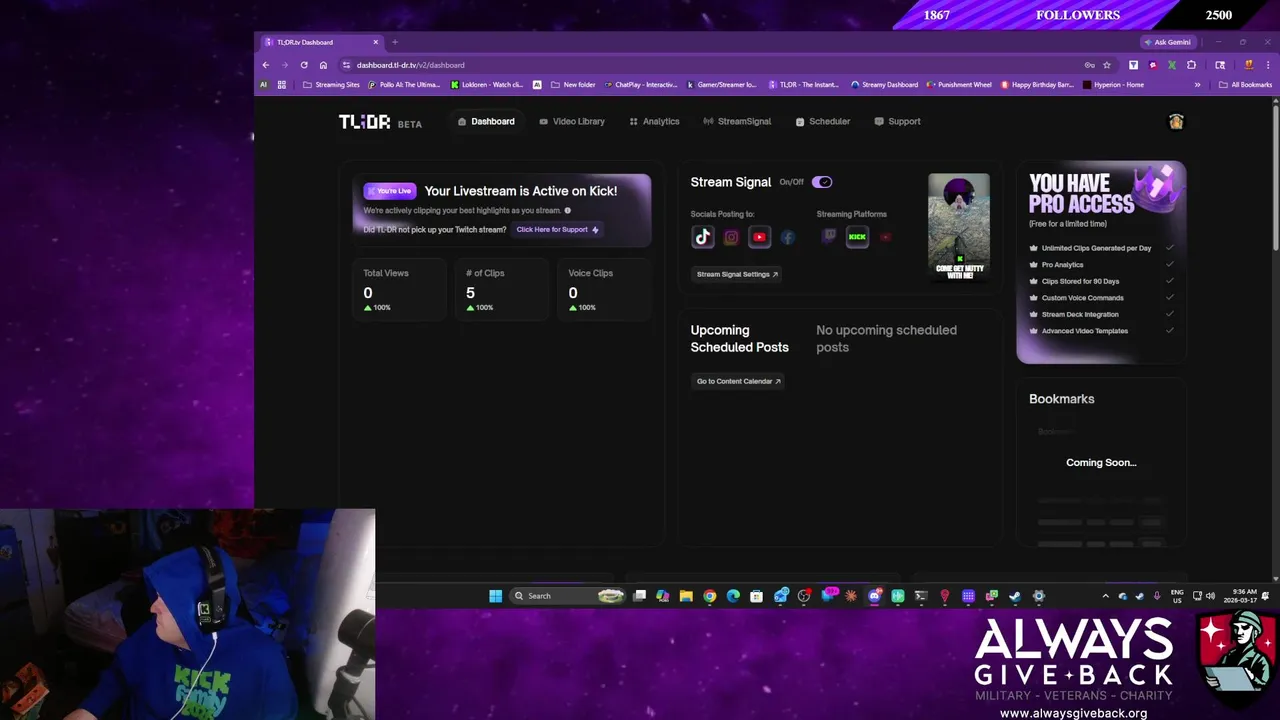Switch the Stream Signal On/Off toggle
1280x720 pixels.
click(822, 182)
